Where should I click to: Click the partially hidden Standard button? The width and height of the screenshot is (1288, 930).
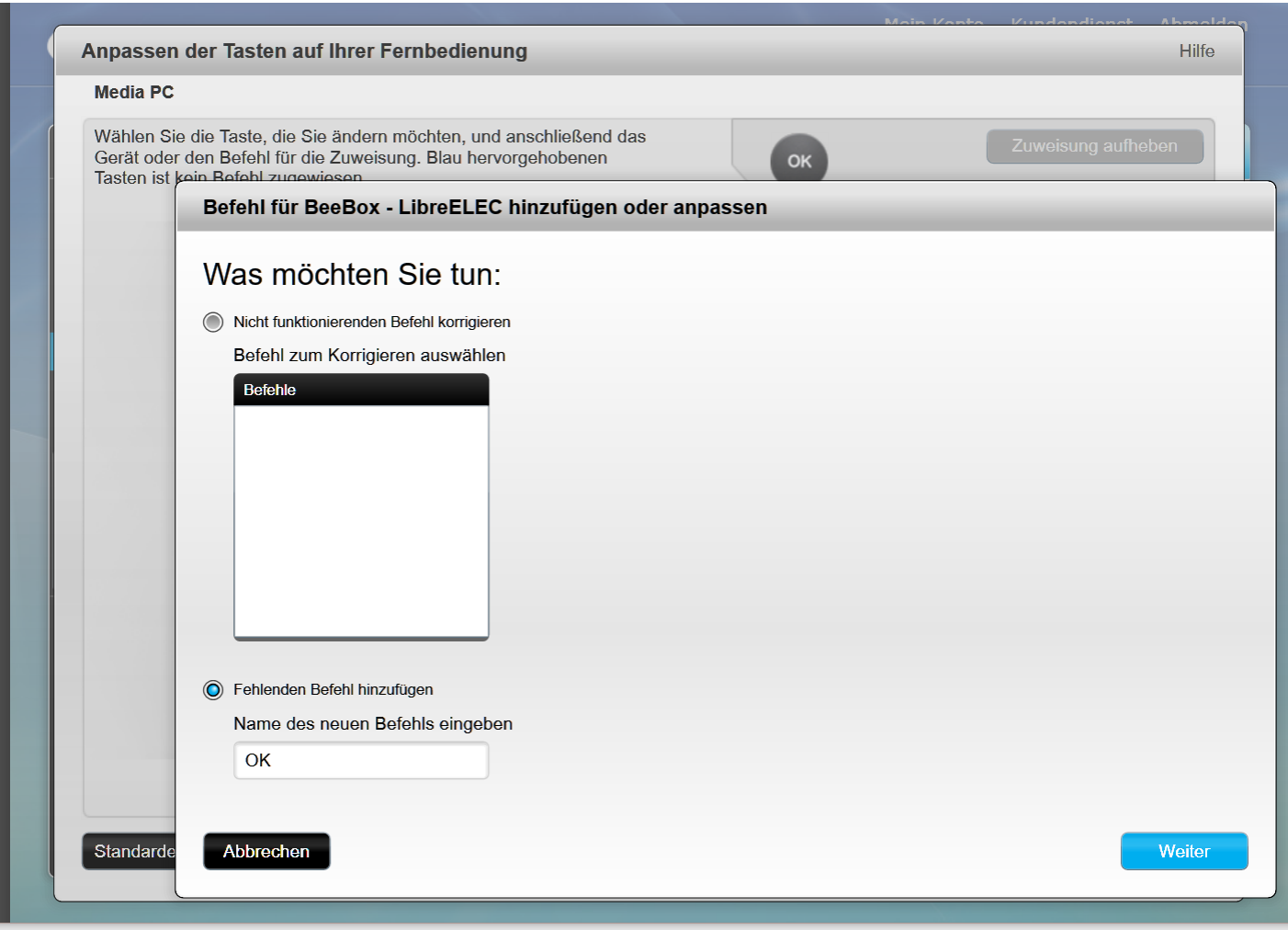point(130,851)
